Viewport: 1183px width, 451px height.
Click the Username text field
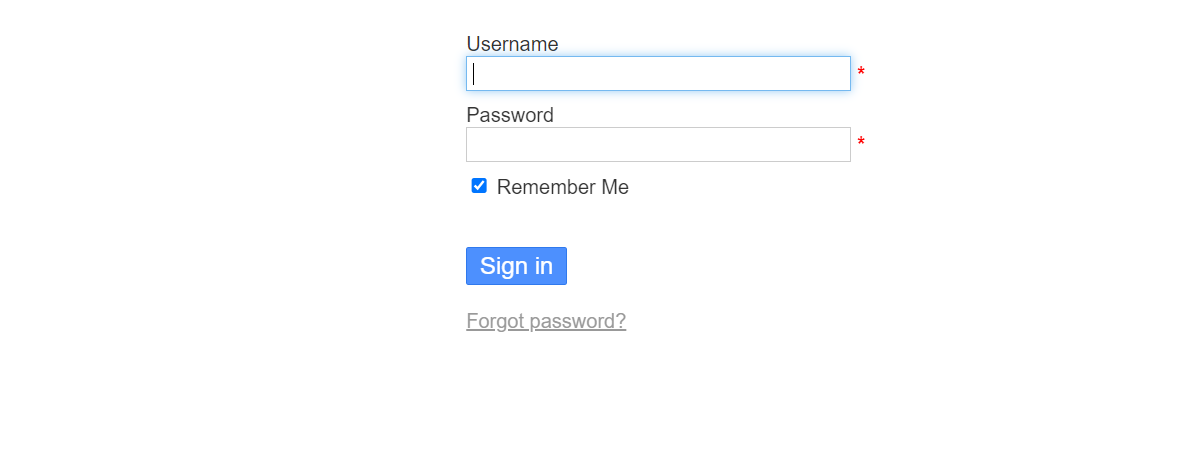click(658, 74)
